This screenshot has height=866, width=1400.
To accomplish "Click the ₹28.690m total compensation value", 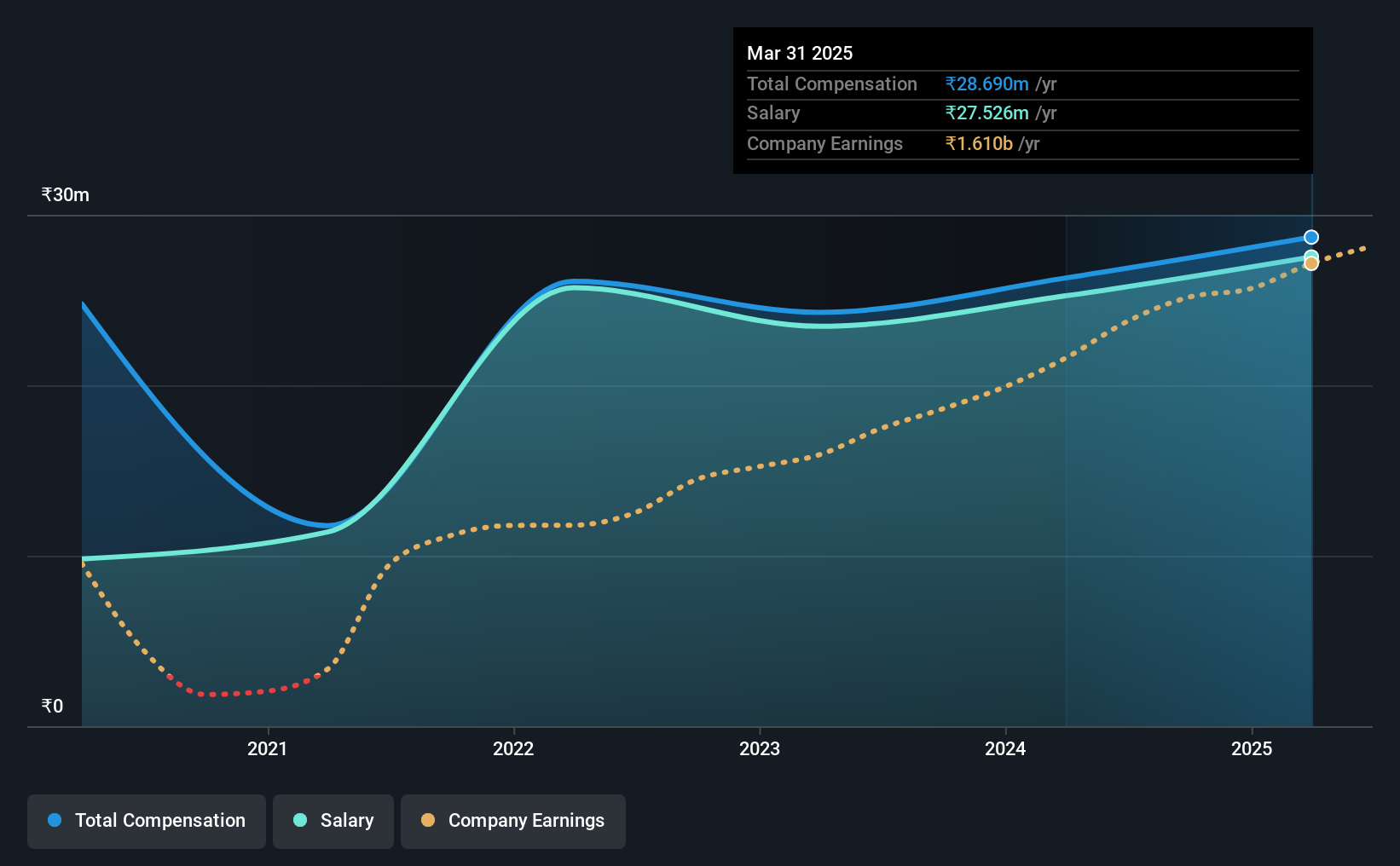I will [x=987, y=84].
